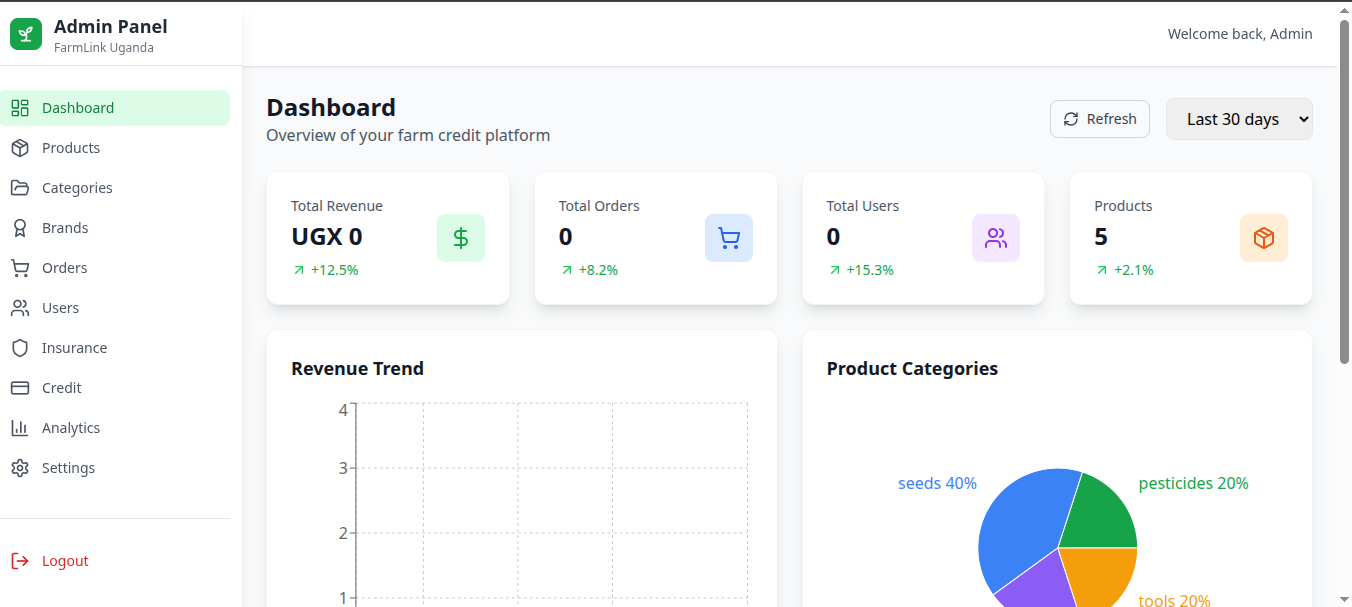The image size is (1352, 607).
Task: Click the Users people icon in sidebar
Action: click(x=20, y=308)
